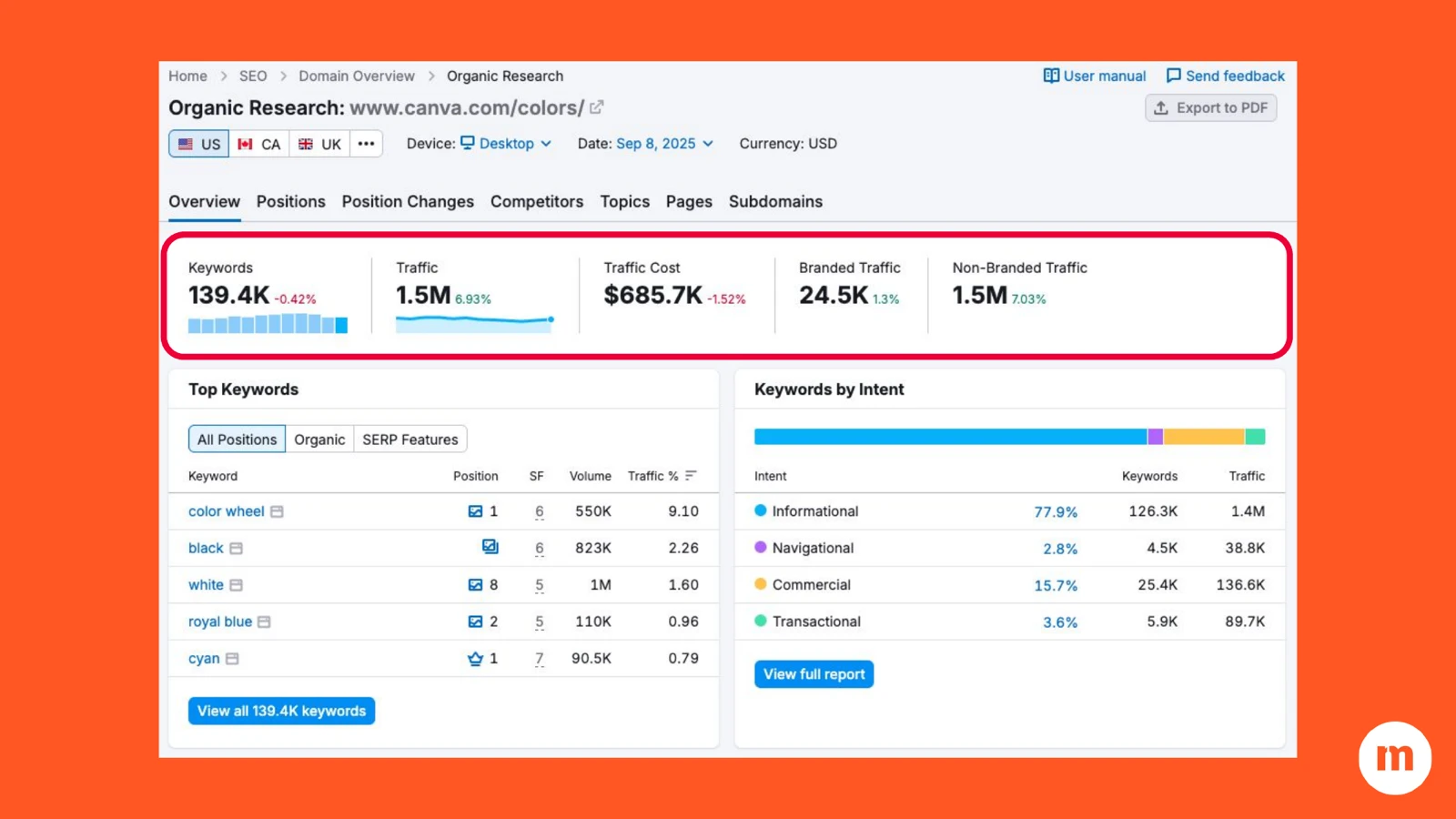Click the User manual book icon

pos(1051,76)
